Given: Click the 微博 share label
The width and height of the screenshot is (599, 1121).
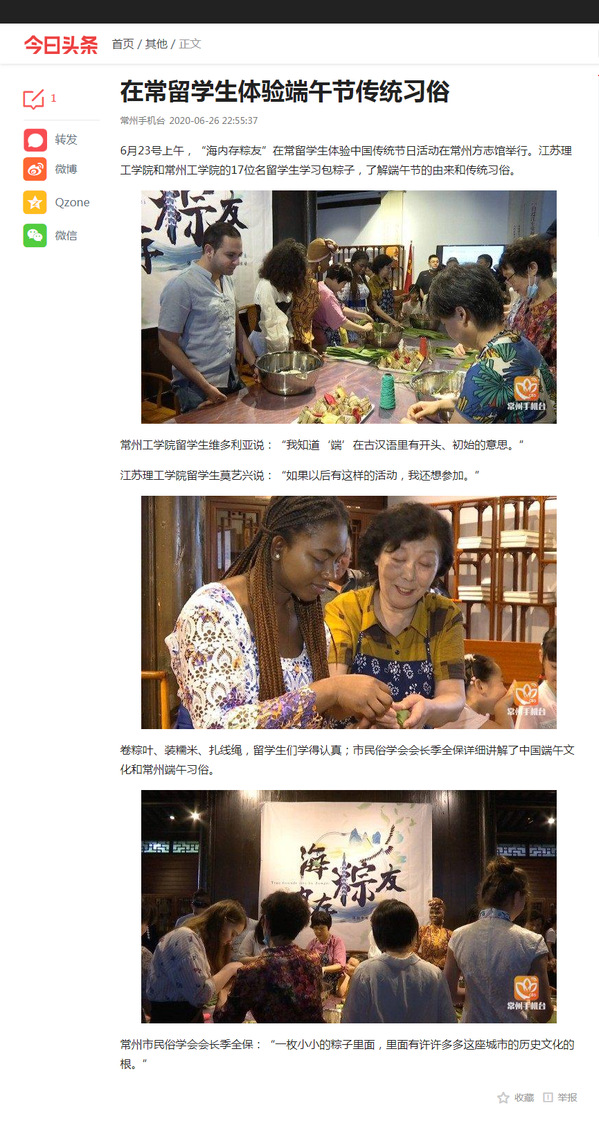Looking at the screenshot, I should pos(66,169).
